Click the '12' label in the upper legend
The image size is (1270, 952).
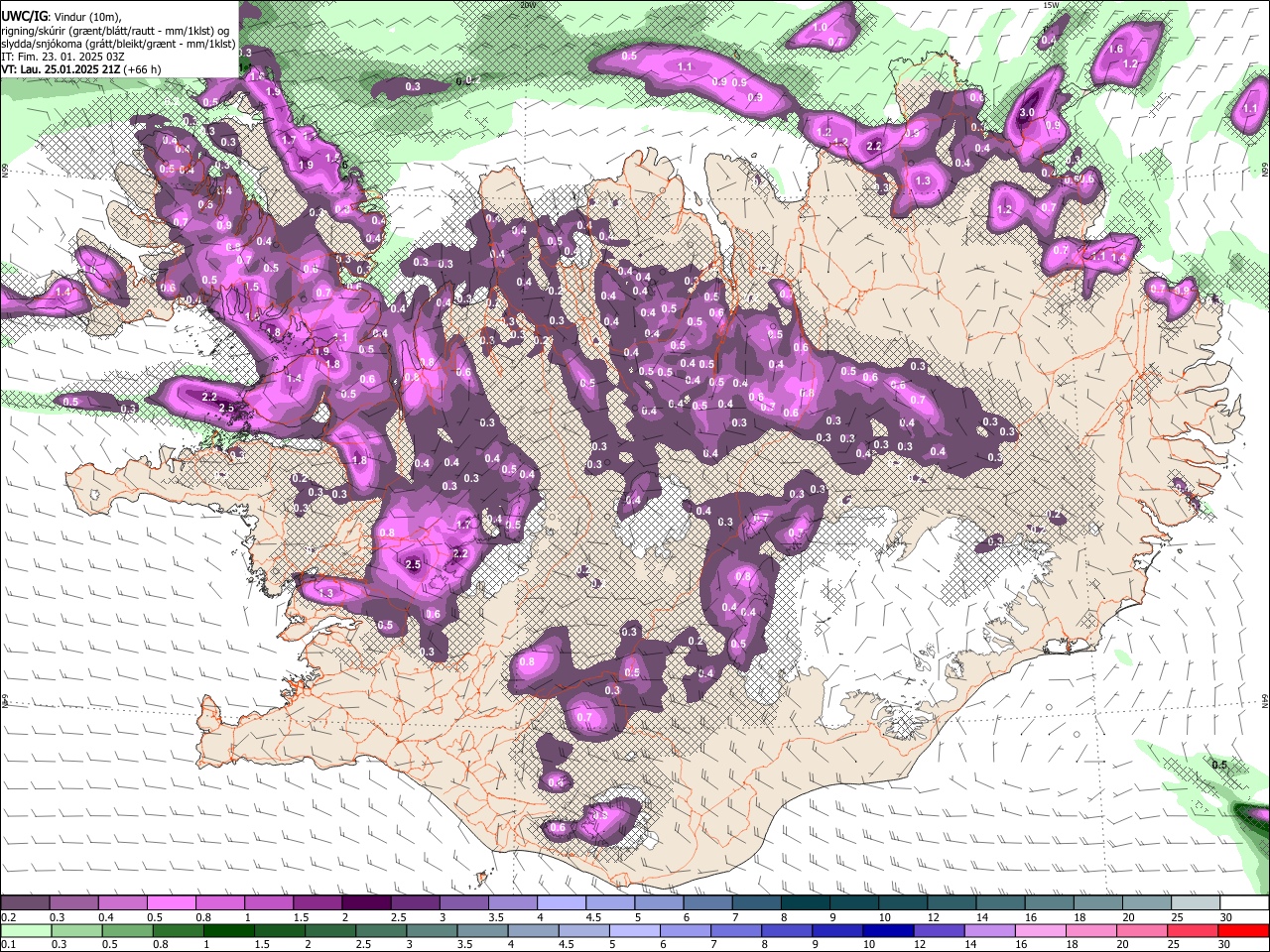coord(933,917)
